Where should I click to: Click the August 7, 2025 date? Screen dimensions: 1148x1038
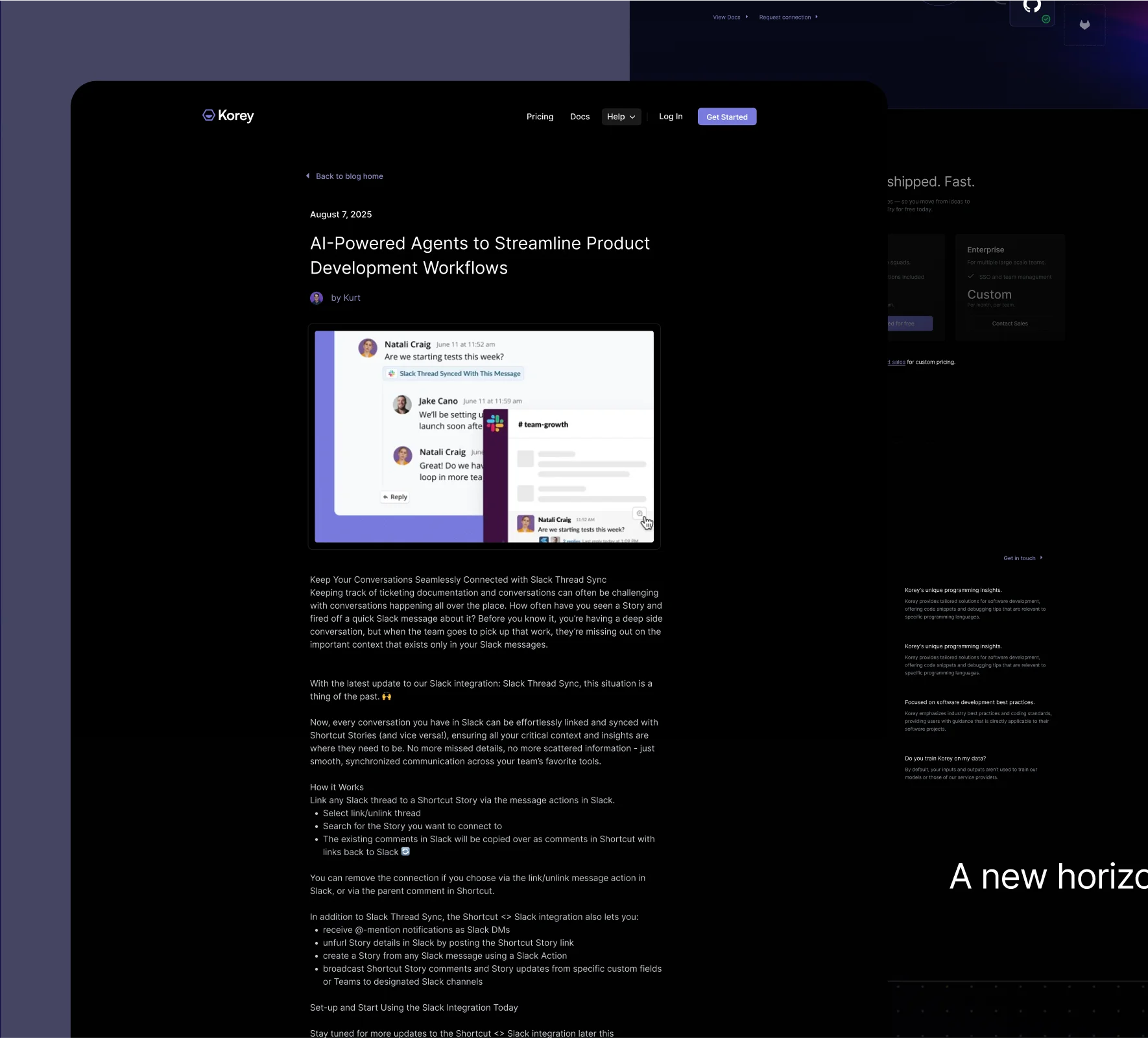point(341,215)
